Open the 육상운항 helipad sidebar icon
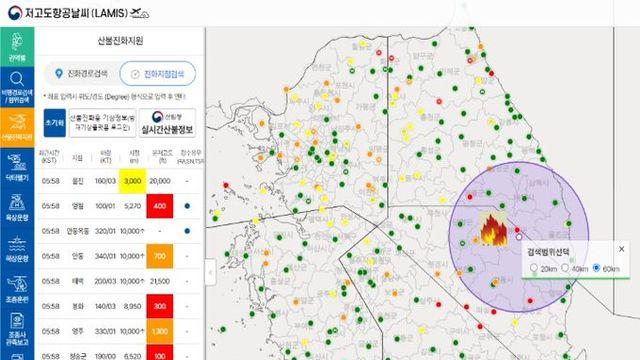640x360 pixels. 17,207
